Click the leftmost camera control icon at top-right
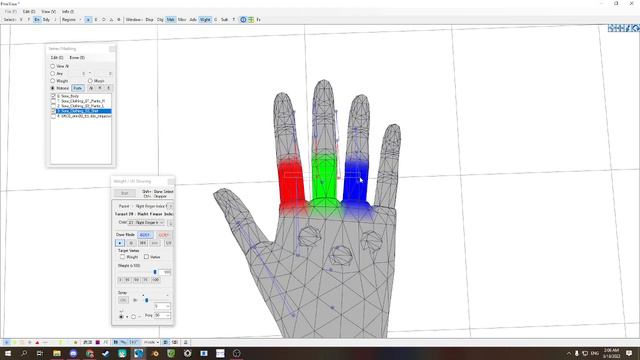This screenshot has width=640, height=360. 611,28
